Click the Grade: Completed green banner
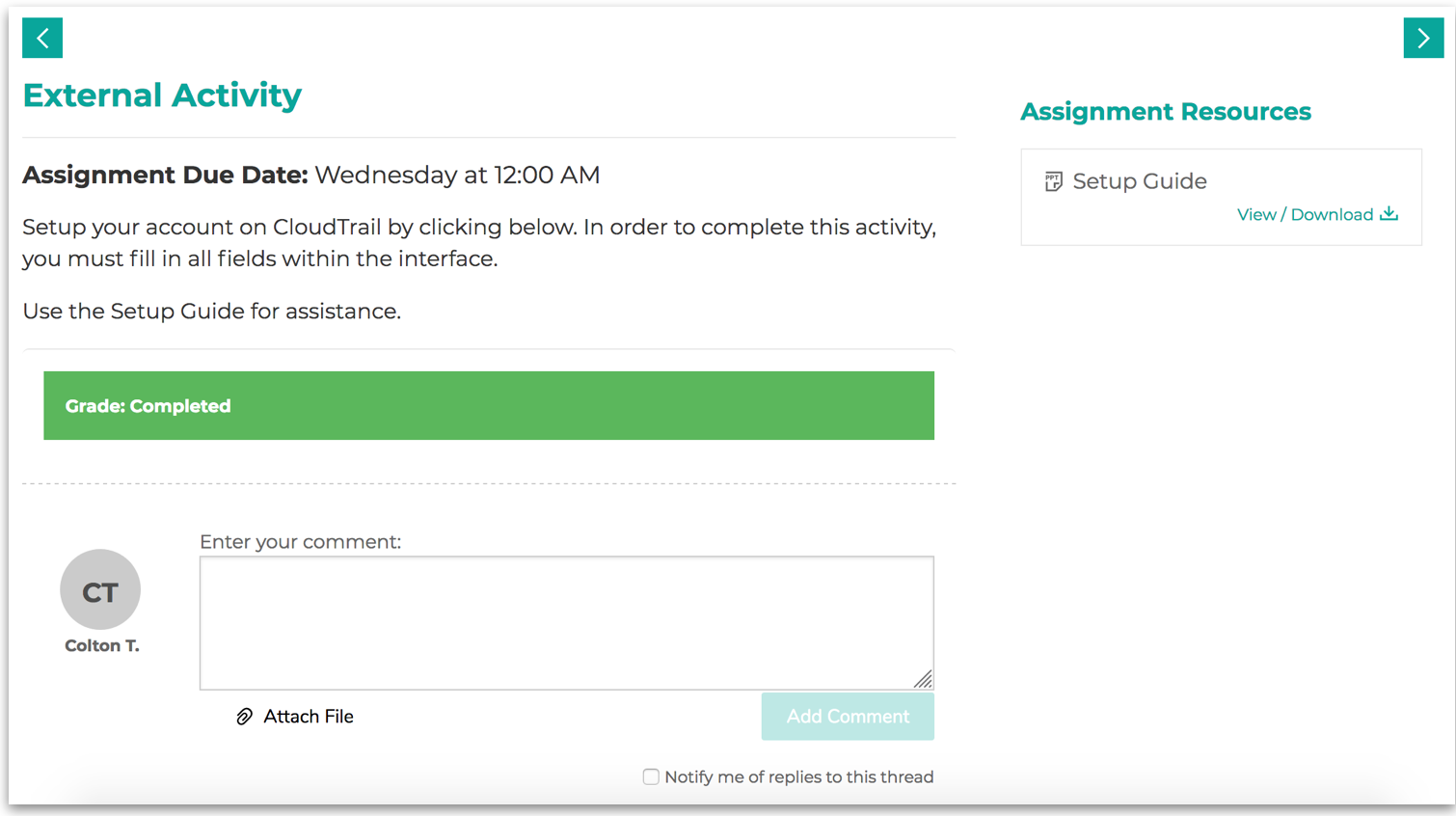Image resolution: width=1456 pixels, height=816 pixels. click(x=489, y=406)
